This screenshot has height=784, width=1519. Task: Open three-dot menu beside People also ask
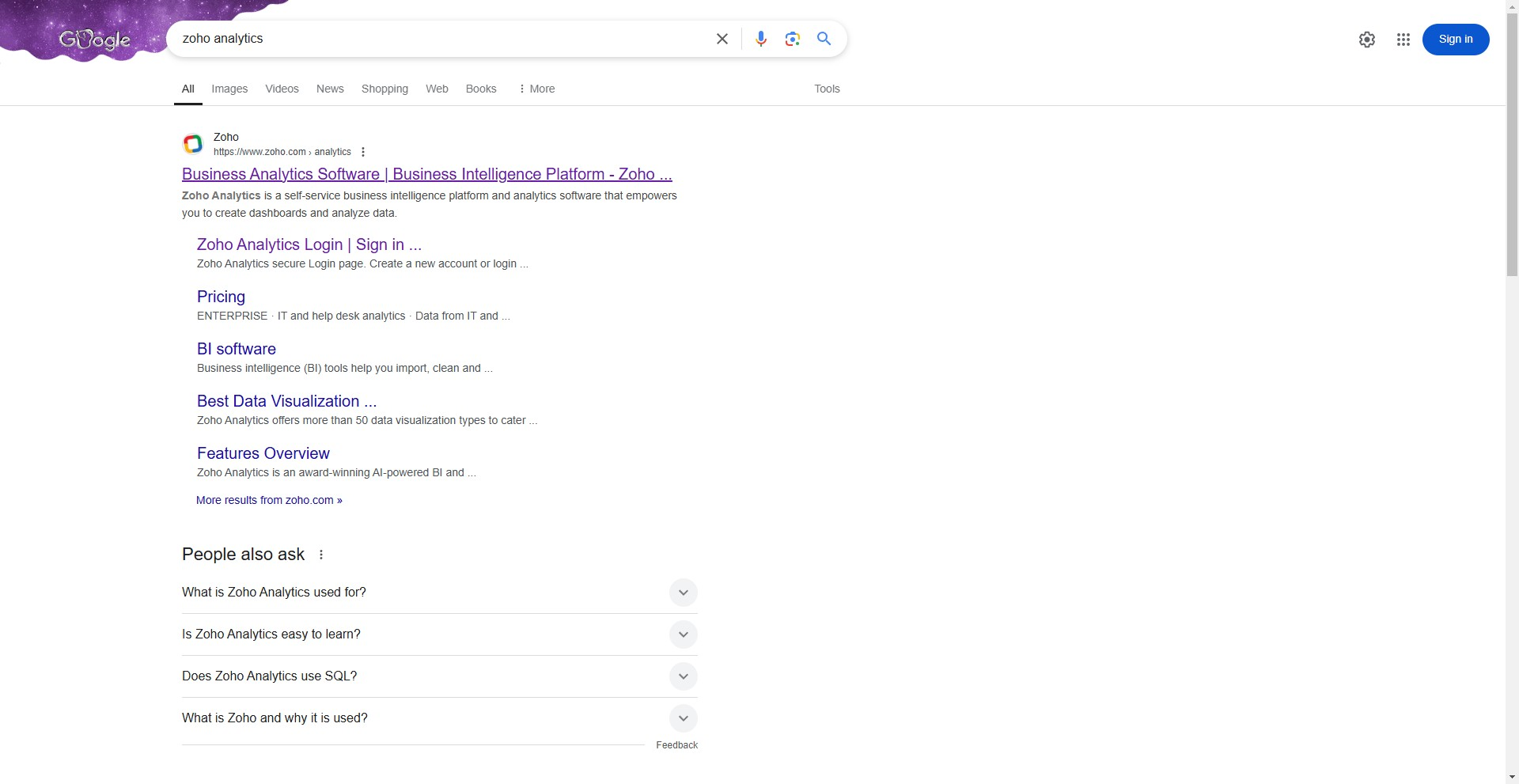pos(321,555)
